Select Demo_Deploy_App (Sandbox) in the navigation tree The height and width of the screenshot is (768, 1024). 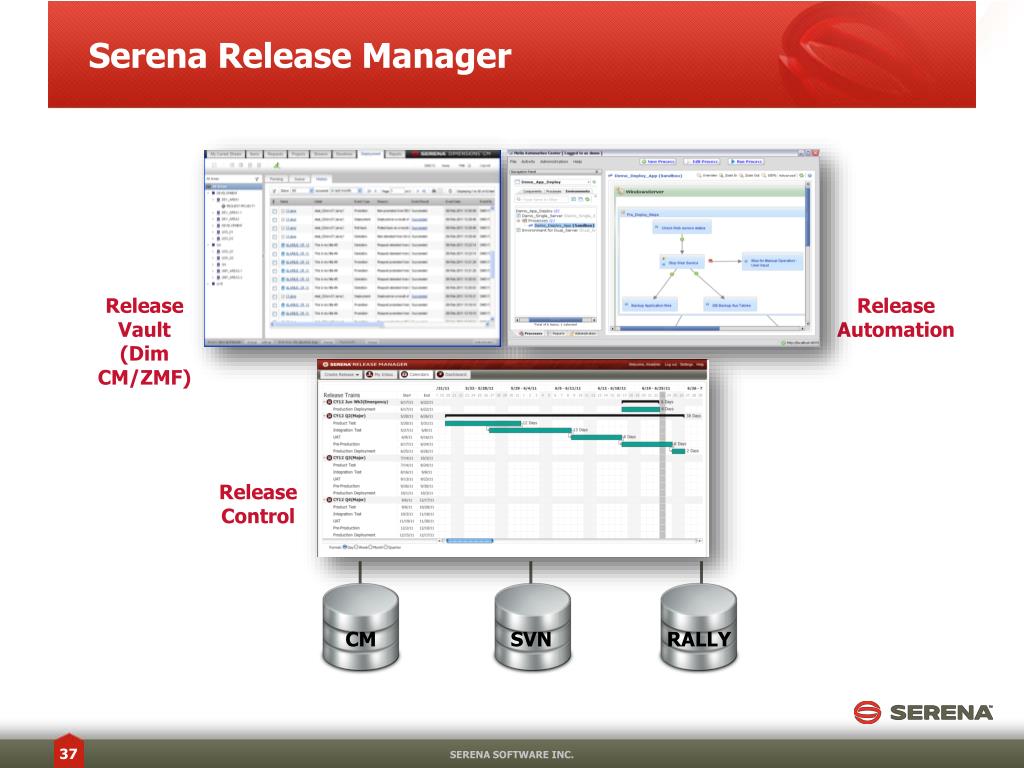coord(565,225)
